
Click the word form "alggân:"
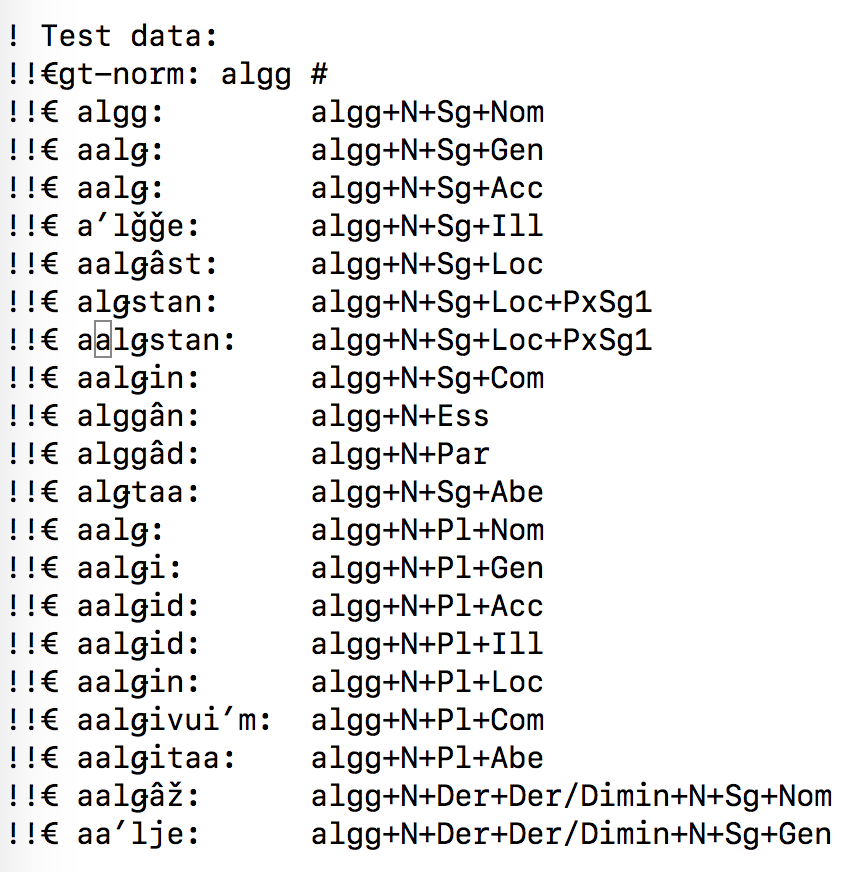pyautogui.click(x=137, y=416)
